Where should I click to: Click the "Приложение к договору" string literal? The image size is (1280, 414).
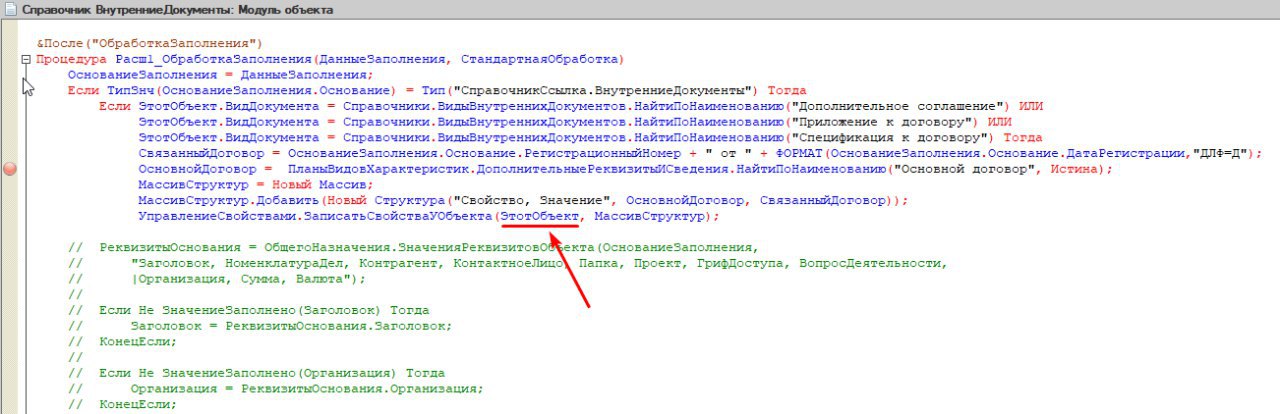(880, 122)
